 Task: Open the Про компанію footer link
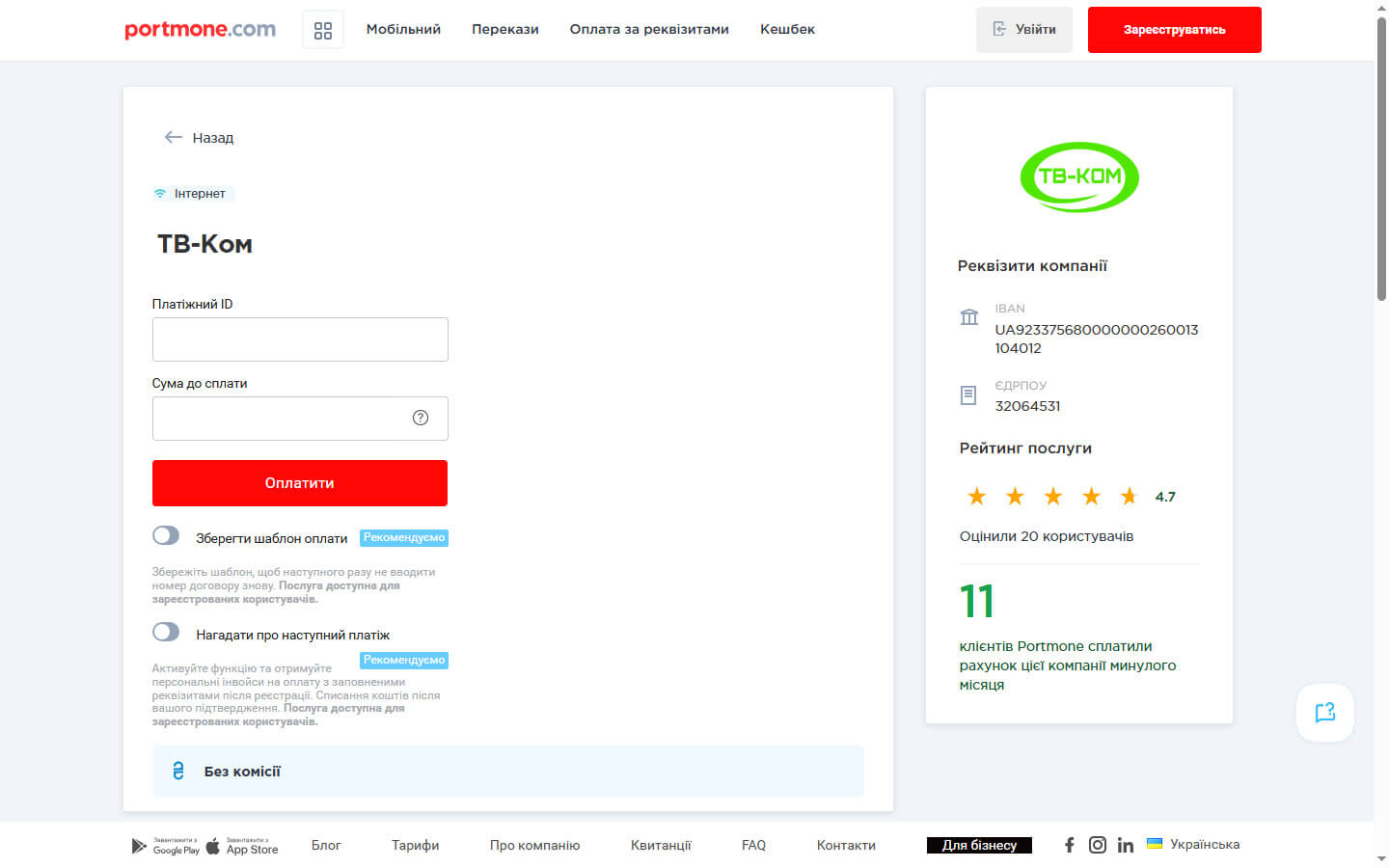point(535,846)
